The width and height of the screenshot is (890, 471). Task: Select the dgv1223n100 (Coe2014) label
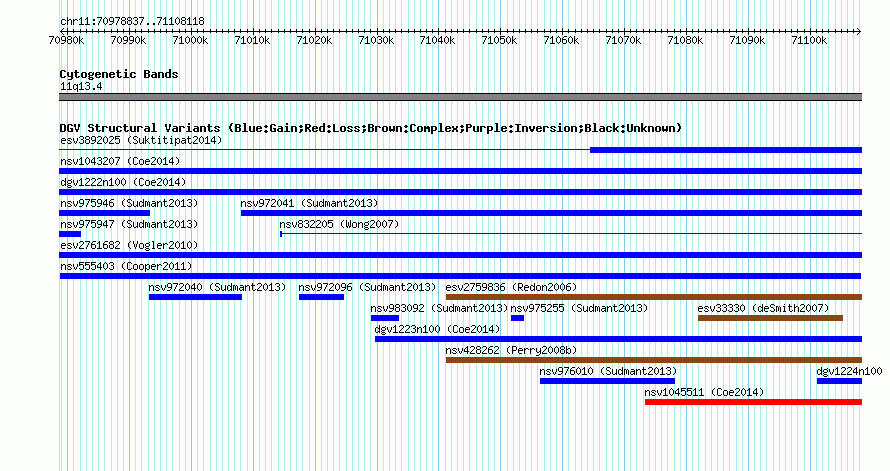438,329
